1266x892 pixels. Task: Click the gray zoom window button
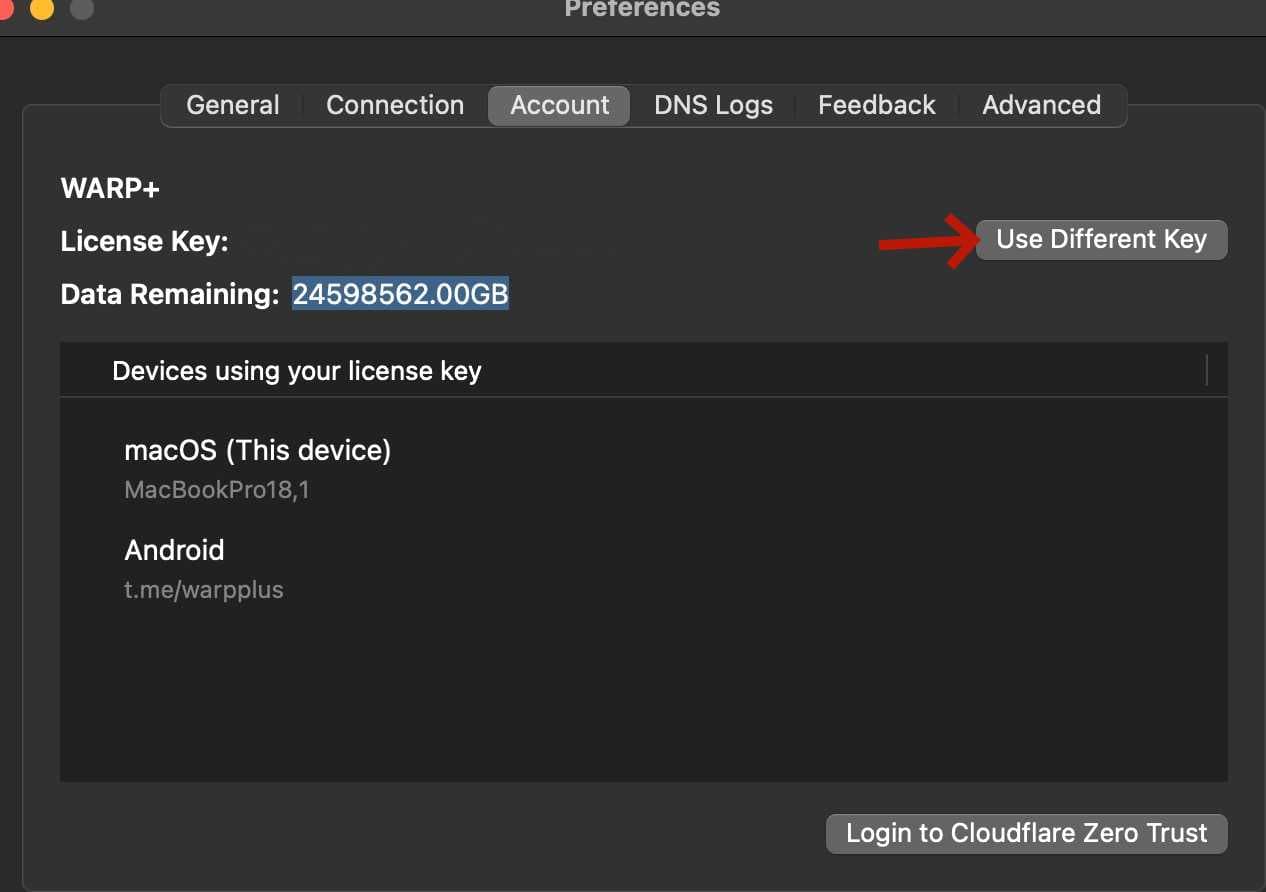click(x=82, y=8)
